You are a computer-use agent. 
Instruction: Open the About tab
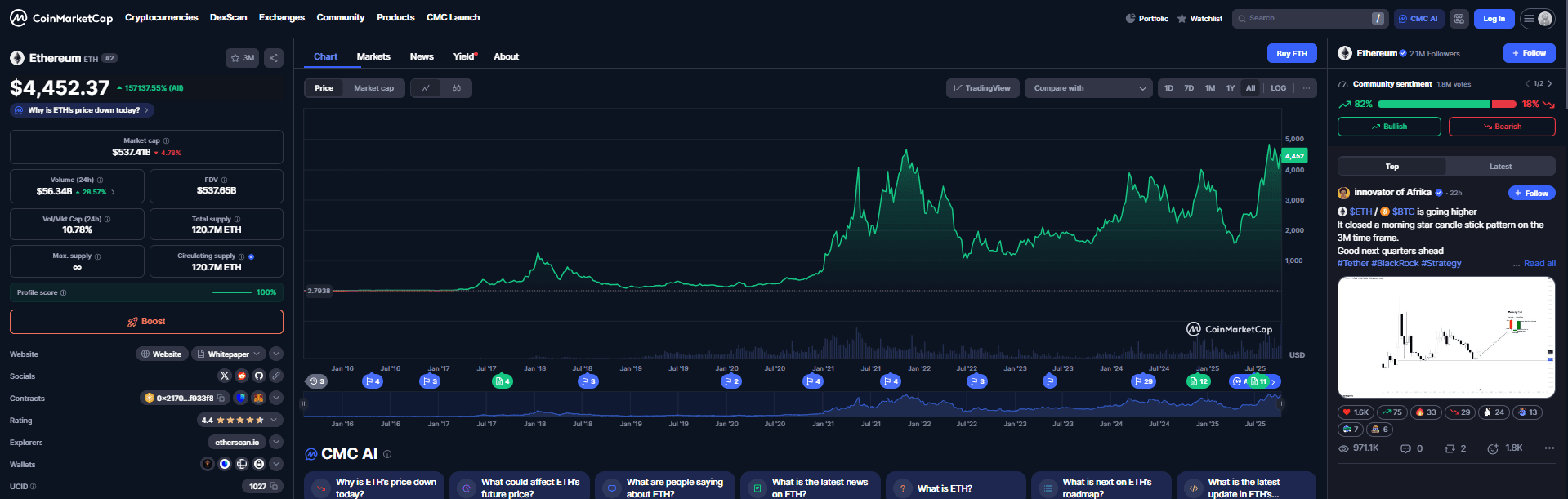pos(506,56)
